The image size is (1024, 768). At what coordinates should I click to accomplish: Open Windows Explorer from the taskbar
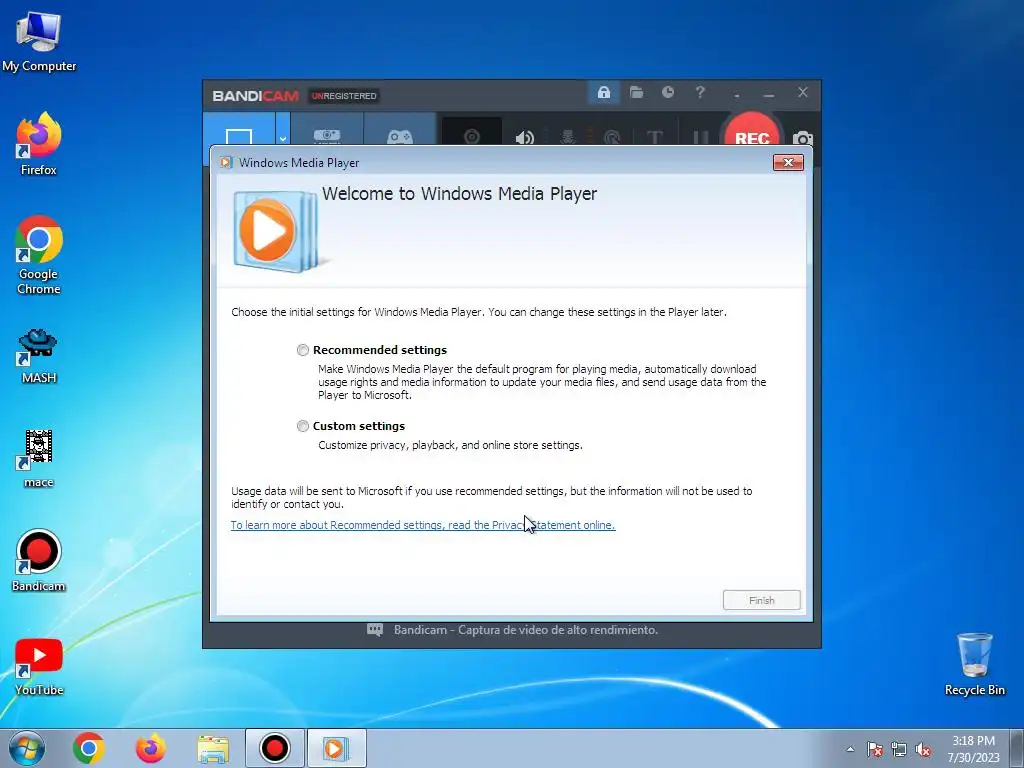pos(213,749)
